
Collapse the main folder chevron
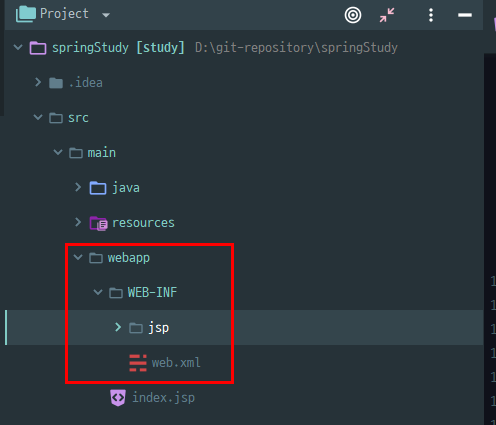(58, 152)
